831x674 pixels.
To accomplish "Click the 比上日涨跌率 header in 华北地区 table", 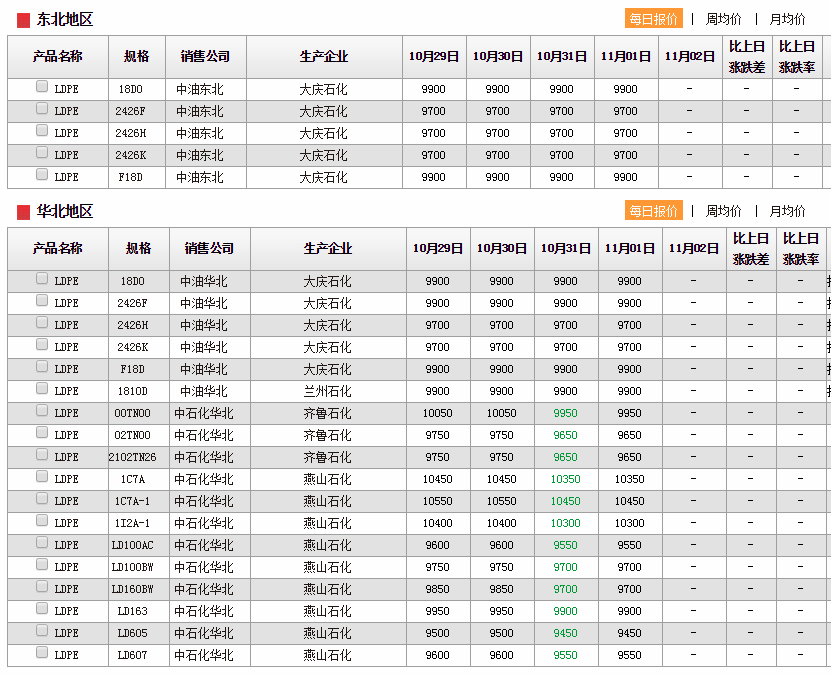I will point(801,249).
